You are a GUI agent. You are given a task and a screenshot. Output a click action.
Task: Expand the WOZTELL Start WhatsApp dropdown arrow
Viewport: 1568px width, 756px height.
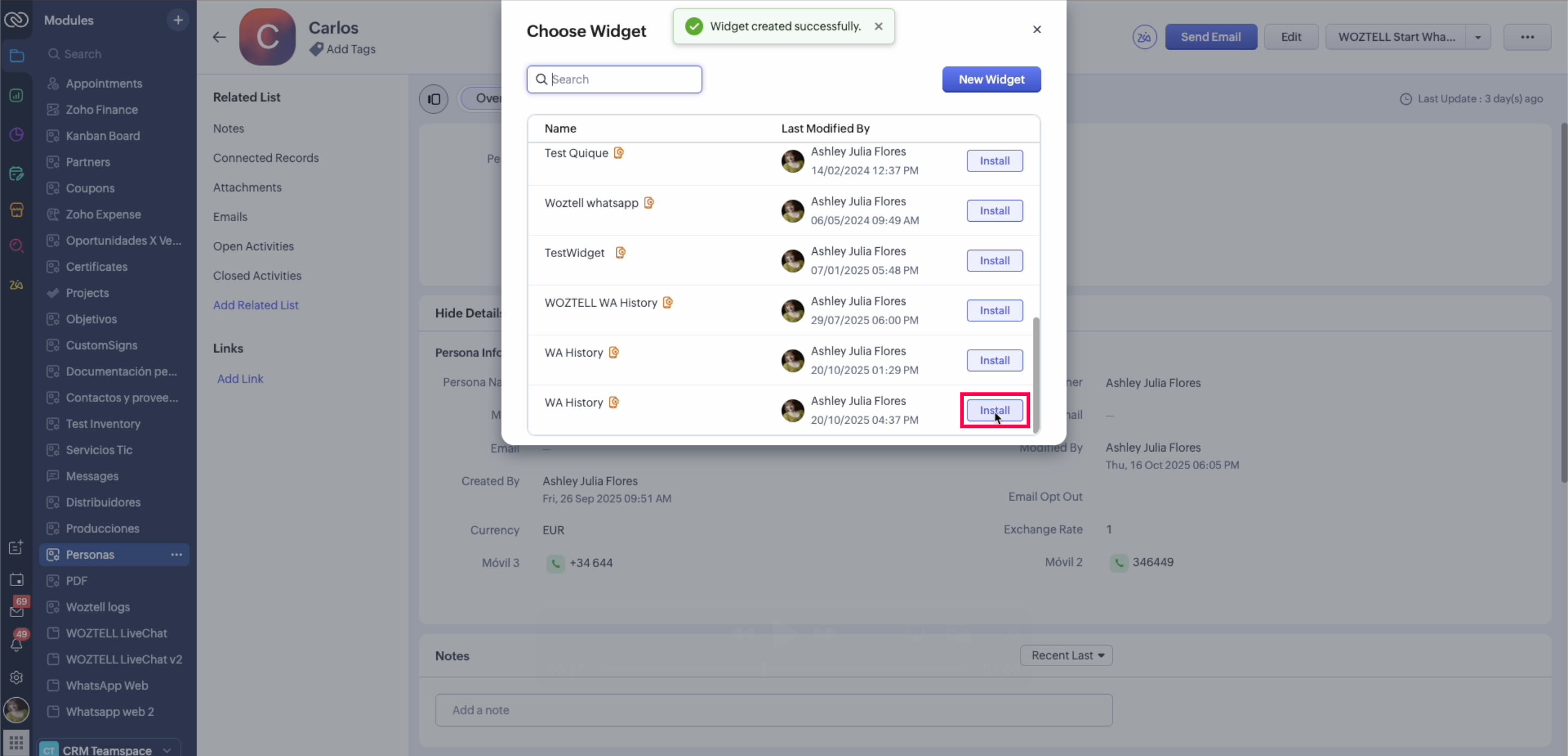(x=1478, y=37)
